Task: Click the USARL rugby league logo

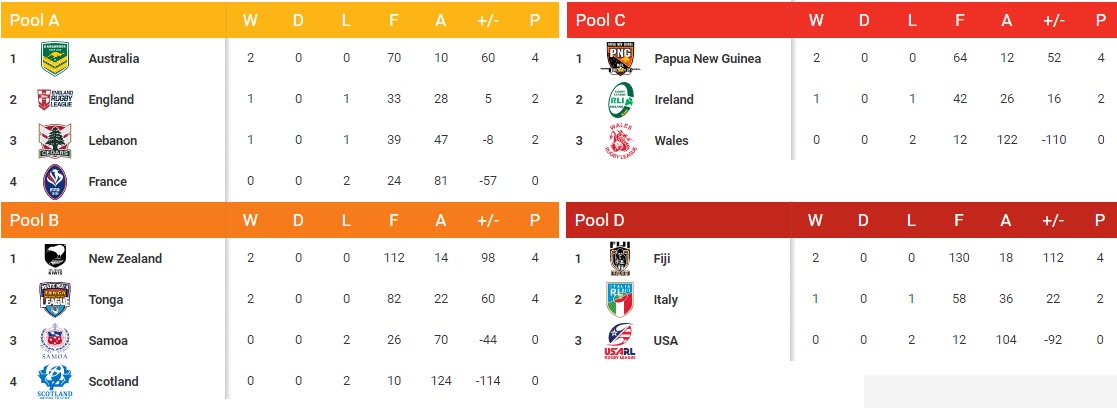Action: [620, 341]
